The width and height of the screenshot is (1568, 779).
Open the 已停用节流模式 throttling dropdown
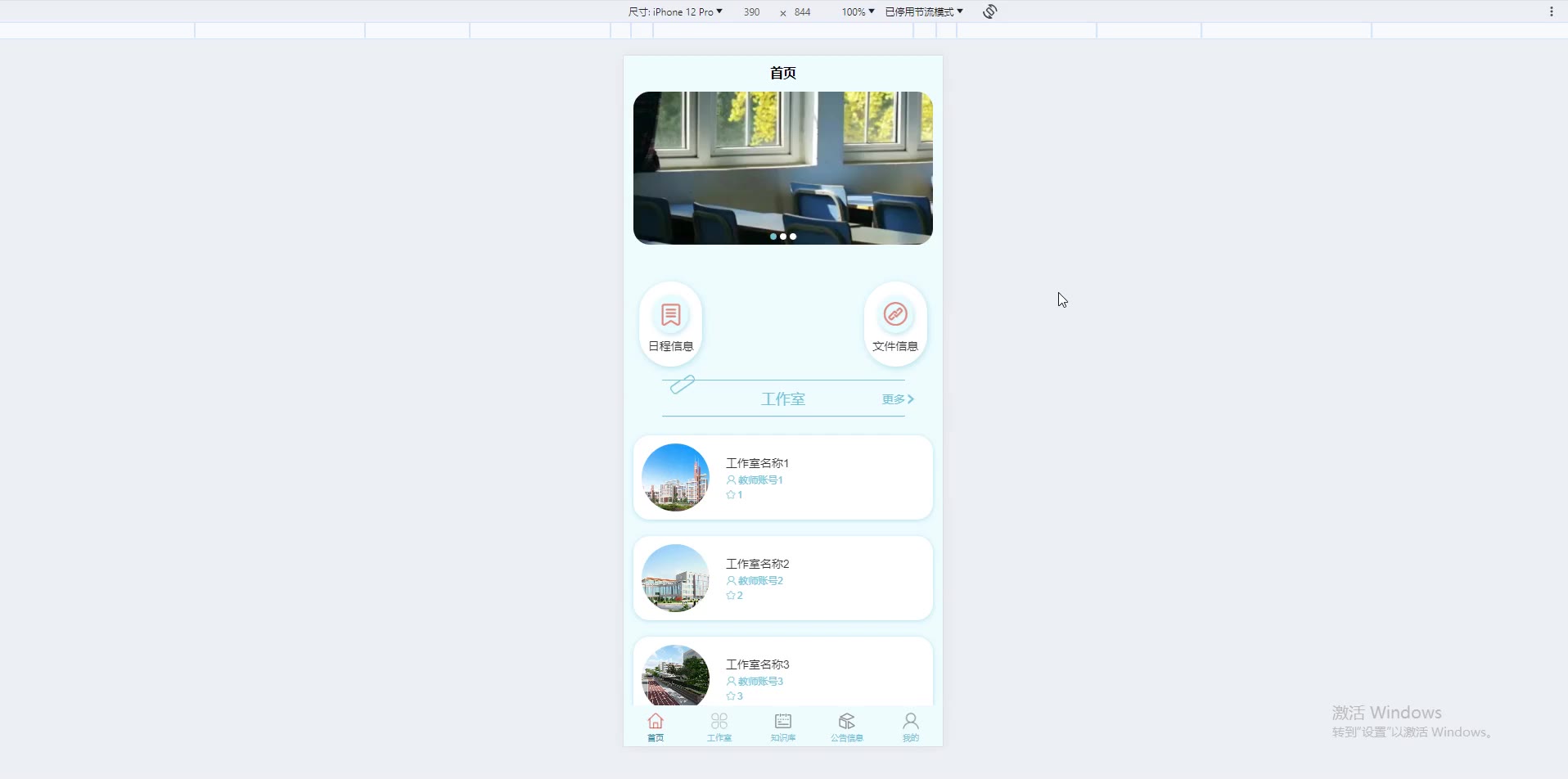(924, 11)
